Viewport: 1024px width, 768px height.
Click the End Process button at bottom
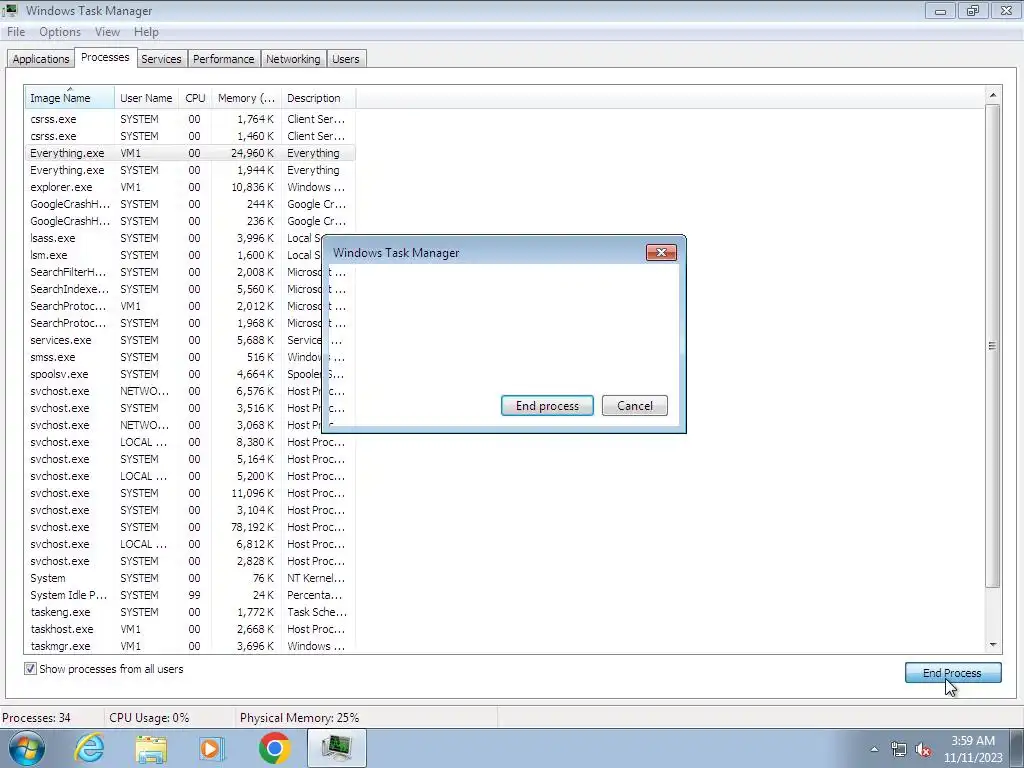[x=953, y=673]
